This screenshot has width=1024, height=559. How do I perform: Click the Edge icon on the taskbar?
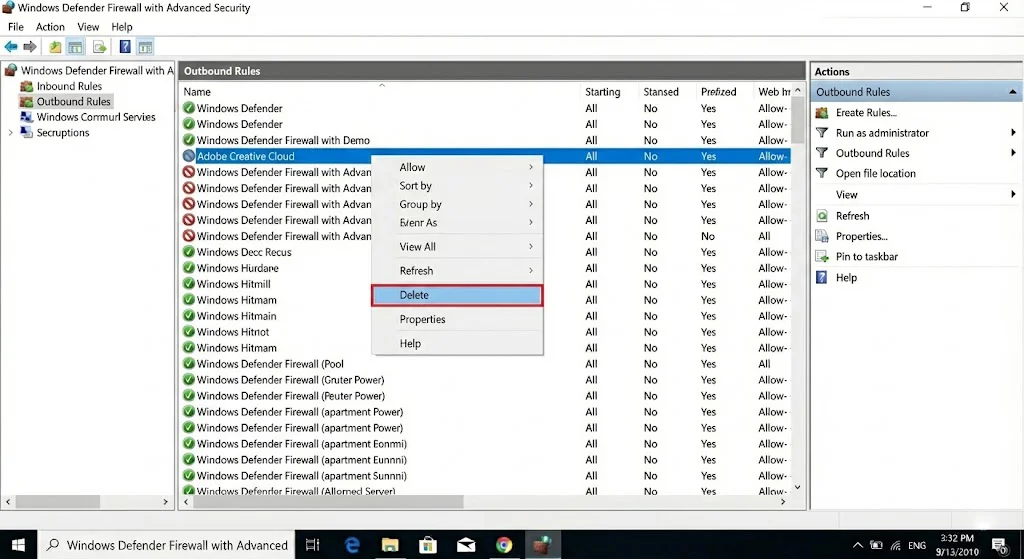pyautogui.click(x=352, y=545)
